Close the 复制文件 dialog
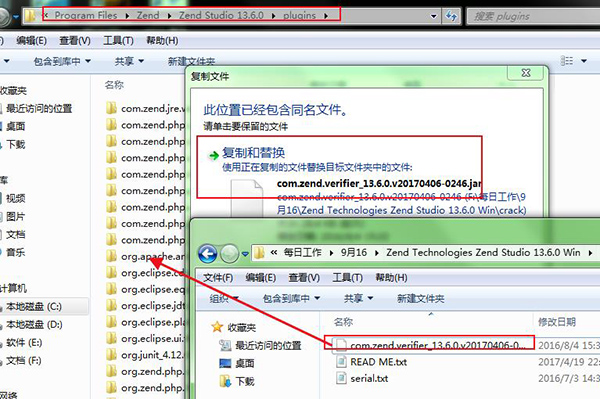This screenshot has width=600, height=399. click(x=526, y=73)
